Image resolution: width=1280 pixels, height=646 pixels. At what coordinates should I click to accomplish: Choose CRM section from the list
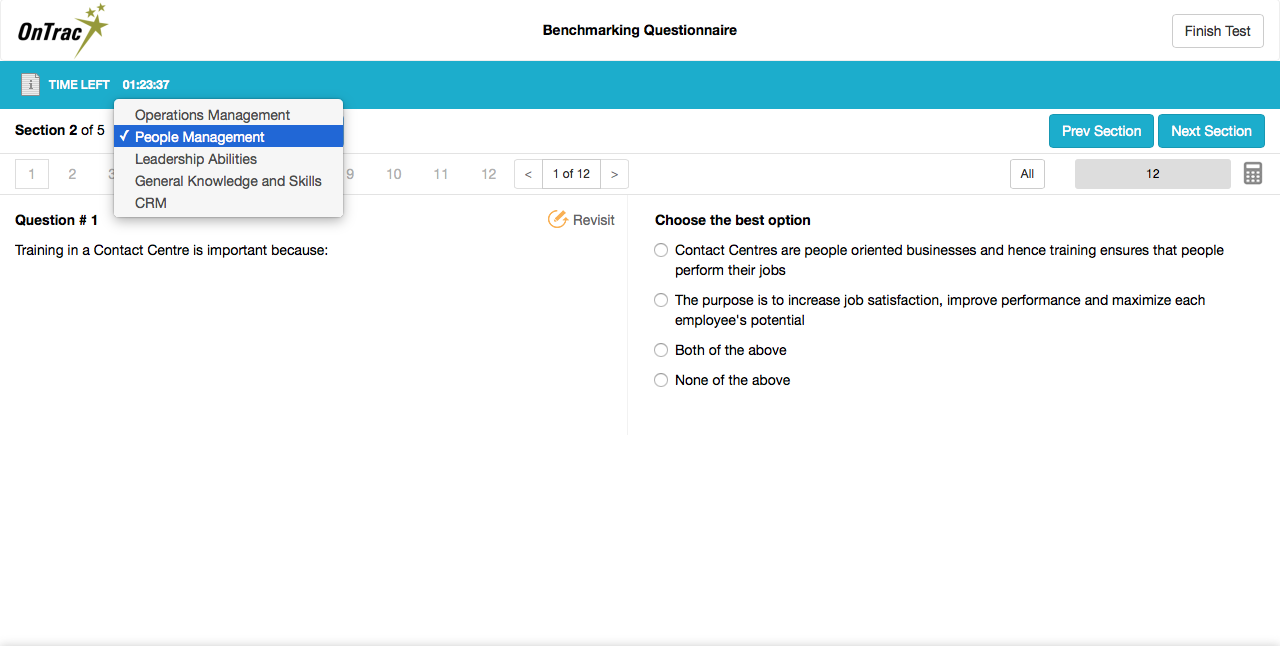tap(151, 203)
